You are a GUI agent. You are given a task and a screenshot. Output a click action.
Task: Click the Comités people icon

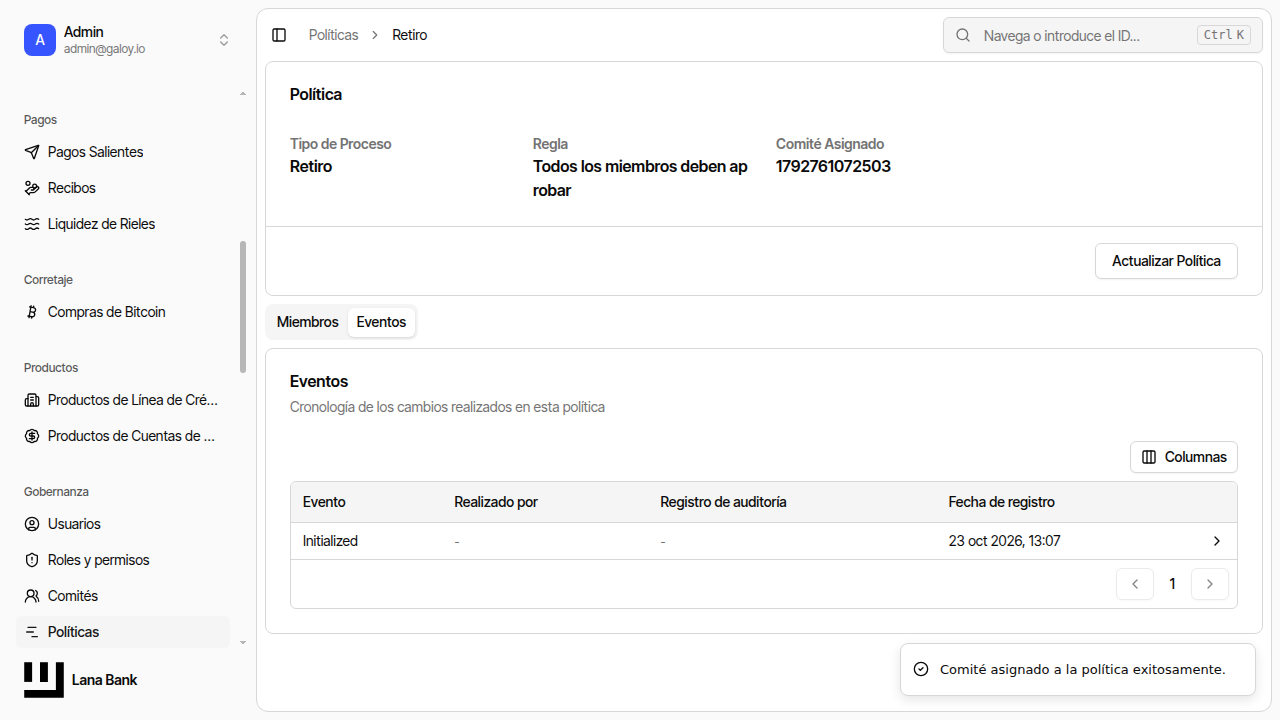click(32, 596)
